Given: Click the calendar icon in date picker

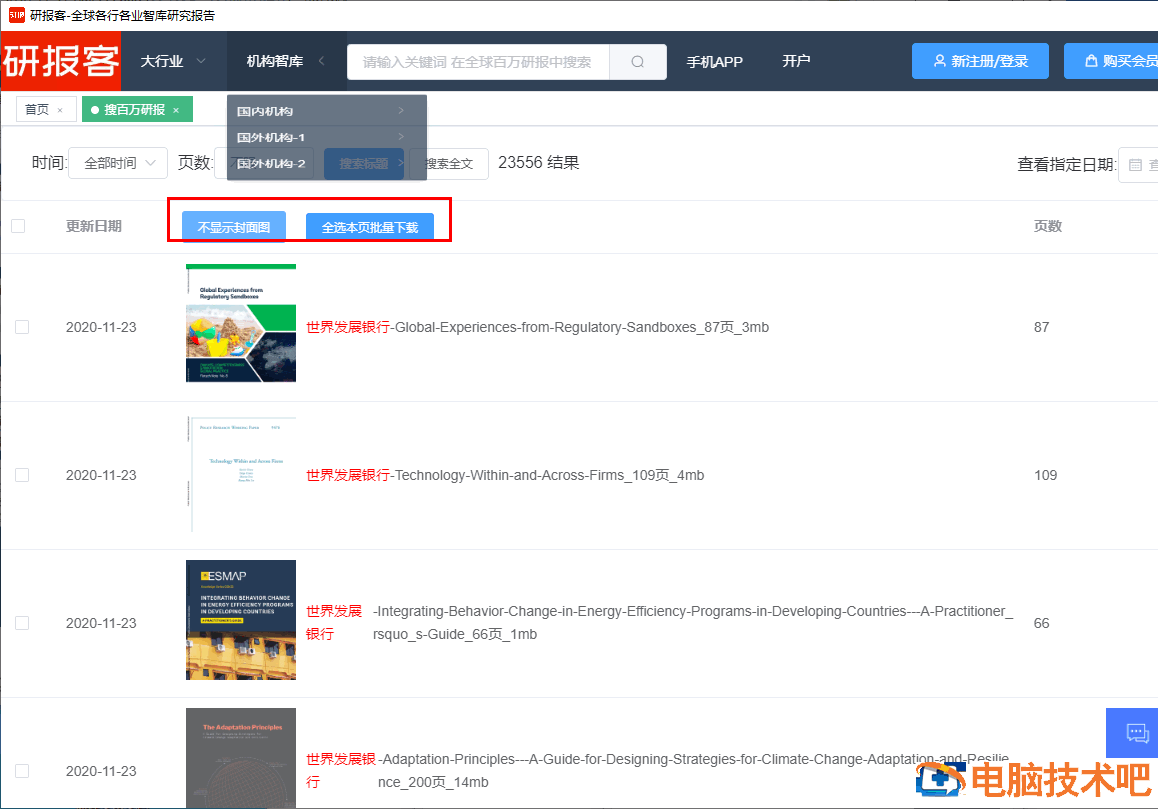Looking at the screenshot, I should [1135, 165].
